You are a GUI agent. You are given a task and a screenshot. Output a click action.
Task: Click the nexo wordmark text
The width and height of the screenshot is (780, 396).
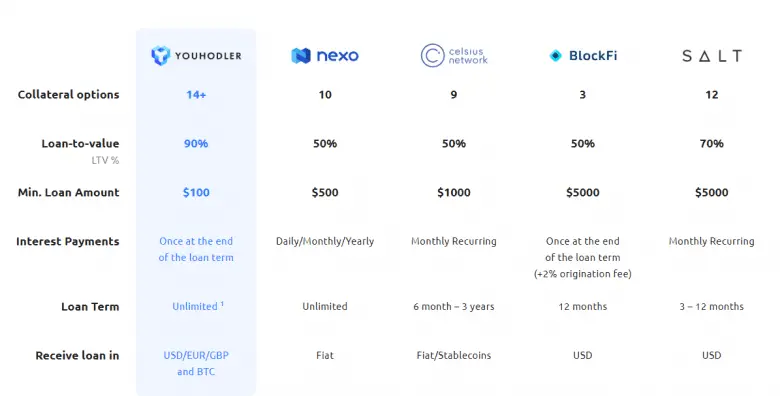pyautogui.click(x=338, y=55)
